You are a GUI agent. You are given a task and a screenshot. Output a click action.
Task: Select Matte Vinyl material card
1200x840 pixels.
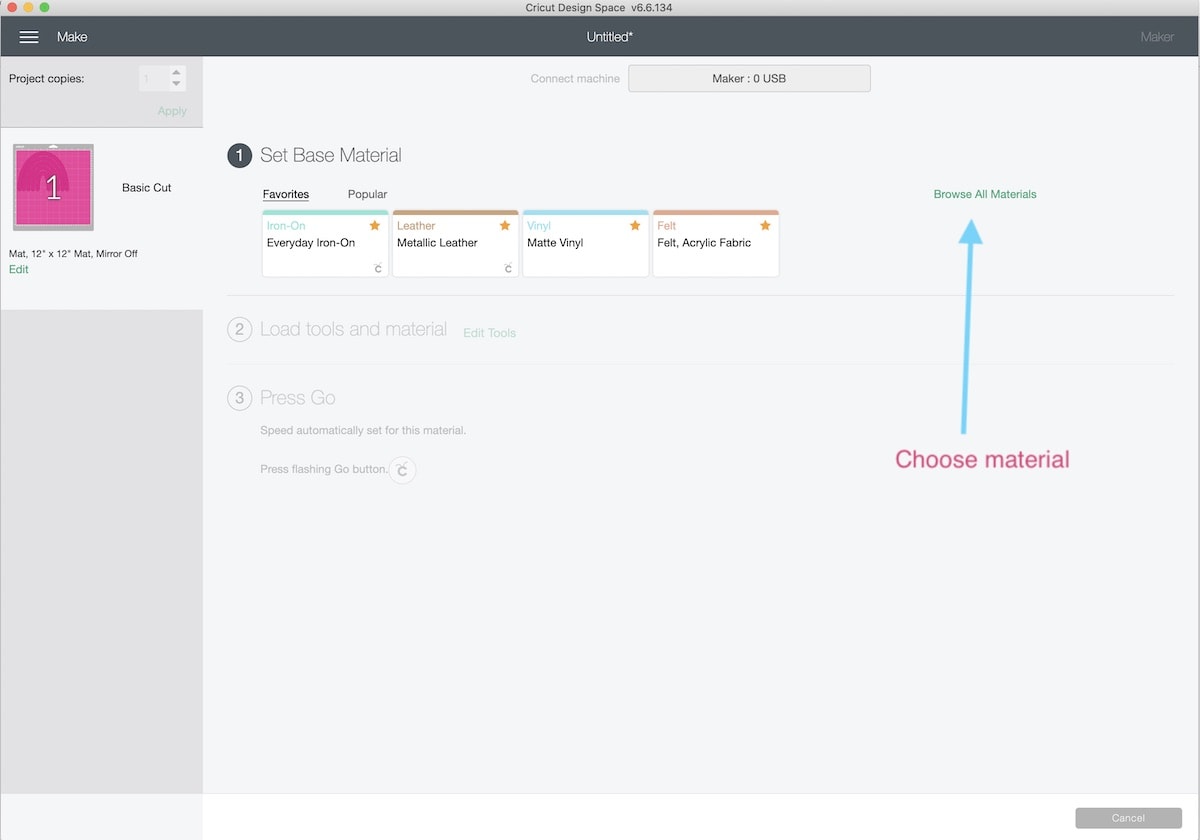pyautogui.click(x=585, y=244)
